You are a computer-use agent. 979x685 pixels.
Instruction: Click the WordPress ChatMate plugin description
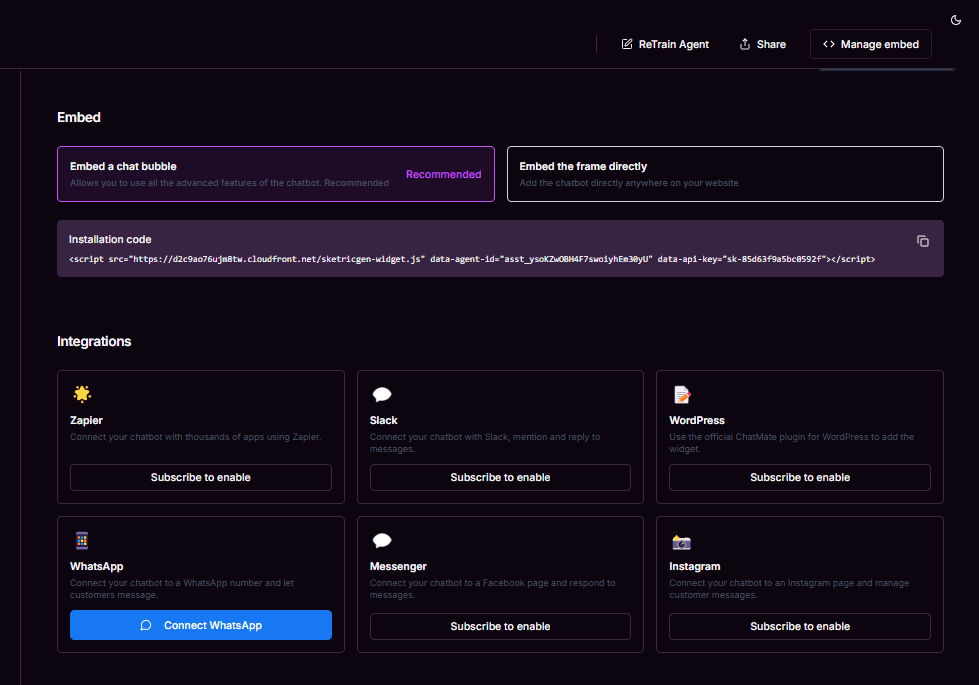click(x=792, y=443)
